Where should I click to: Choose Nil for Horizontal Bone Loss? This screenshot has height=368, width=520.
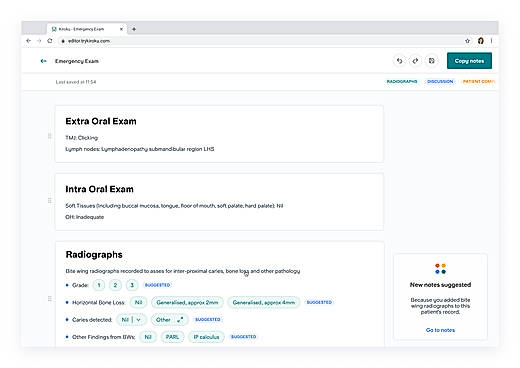point(138,302)
